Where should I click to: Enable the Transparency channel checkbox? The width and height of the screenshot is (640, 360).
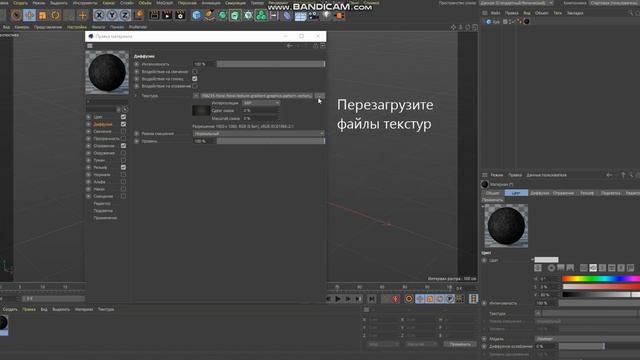tap(123, 139)
